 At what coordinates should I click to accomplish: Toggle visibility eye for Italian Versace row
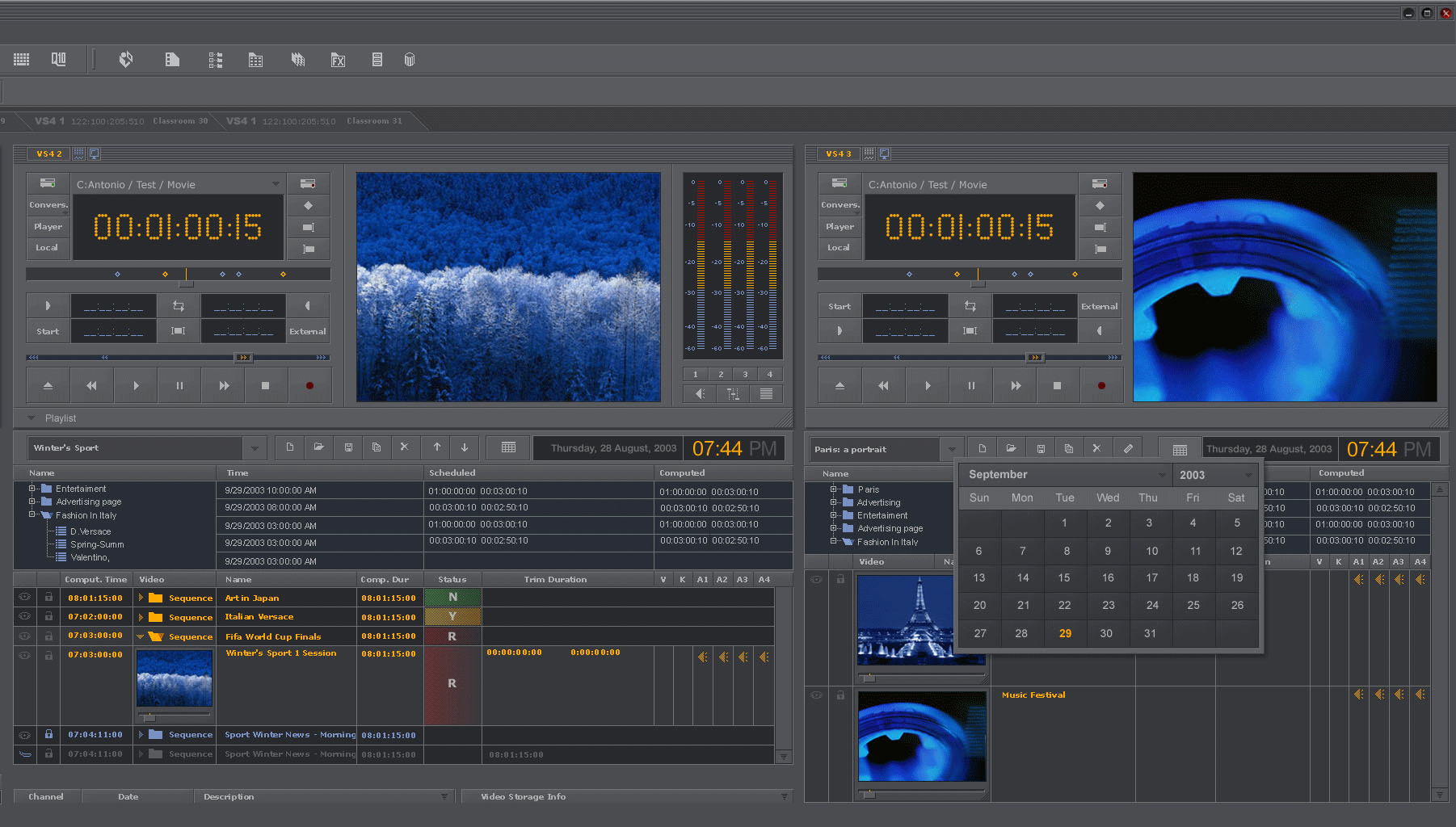[x=25, y=616]
